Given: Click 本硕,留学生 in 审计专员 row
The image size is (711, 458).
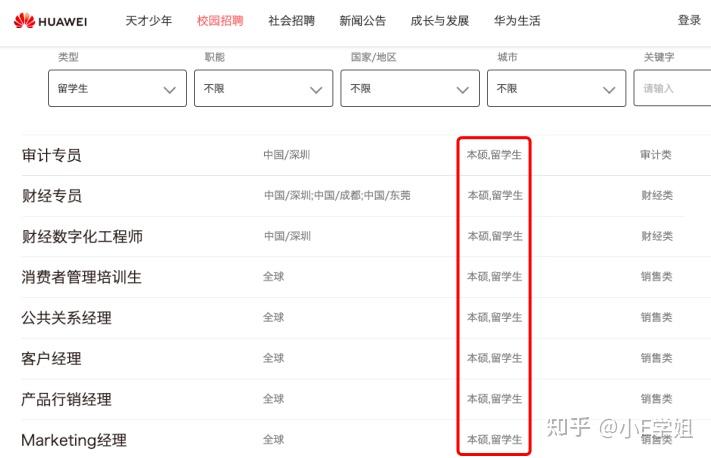Looking at the screenshot, I should tap(494, 155).
